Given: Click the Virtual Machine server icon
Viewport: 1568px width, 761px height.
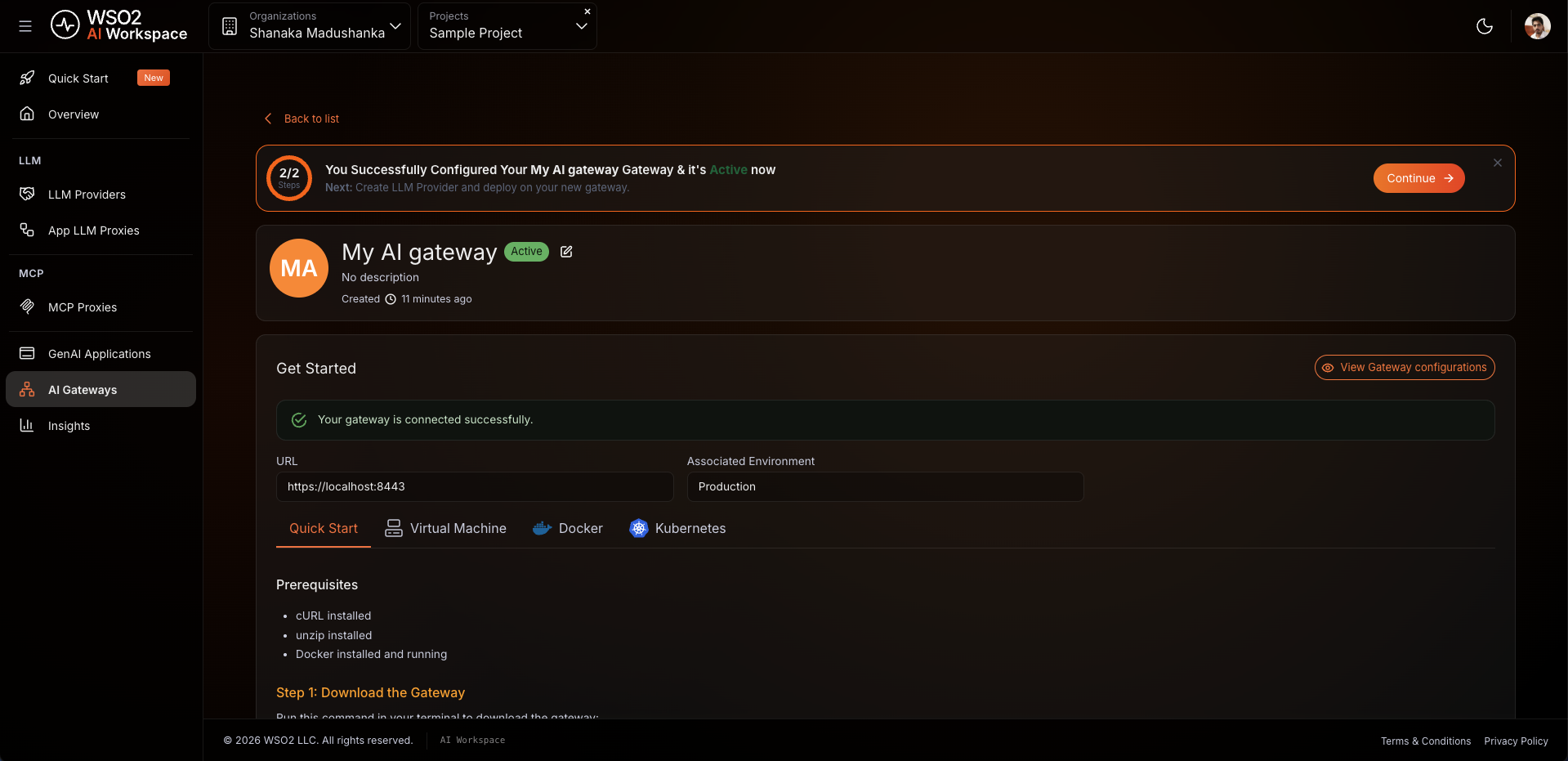Looking at the screenshot, I should click(394, 528).
